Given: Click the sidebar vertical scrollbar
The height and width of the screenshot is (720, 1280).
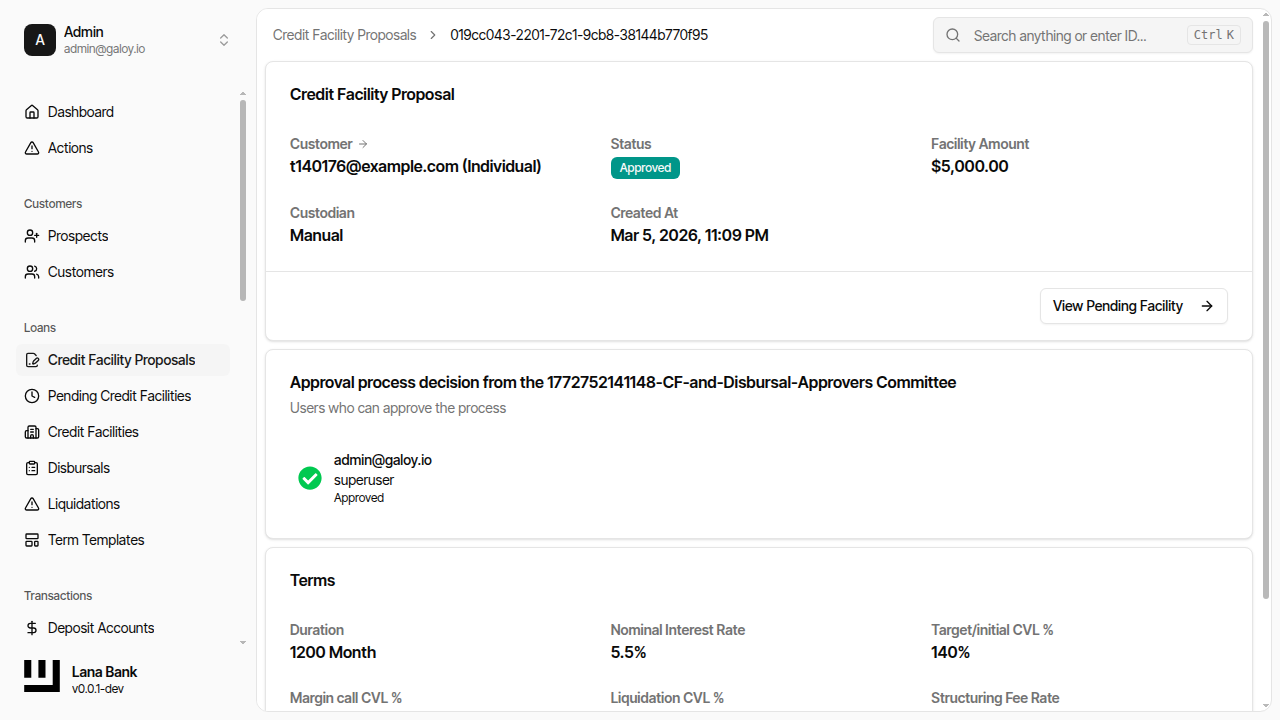Looking at the screenshot, I should pos(242,200).
